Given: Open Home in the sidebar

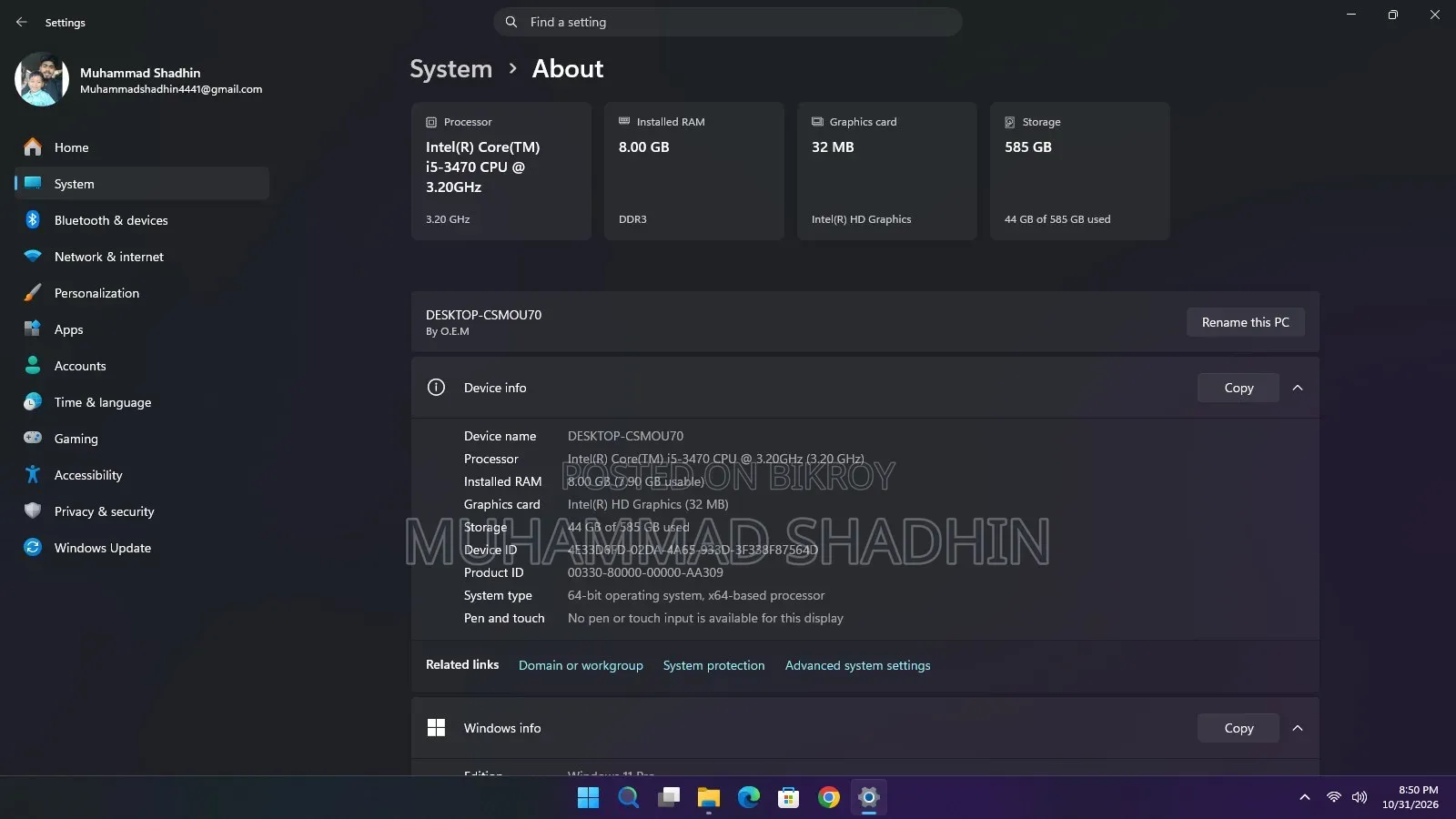Looking at the screenshot, I should (142, 147).
